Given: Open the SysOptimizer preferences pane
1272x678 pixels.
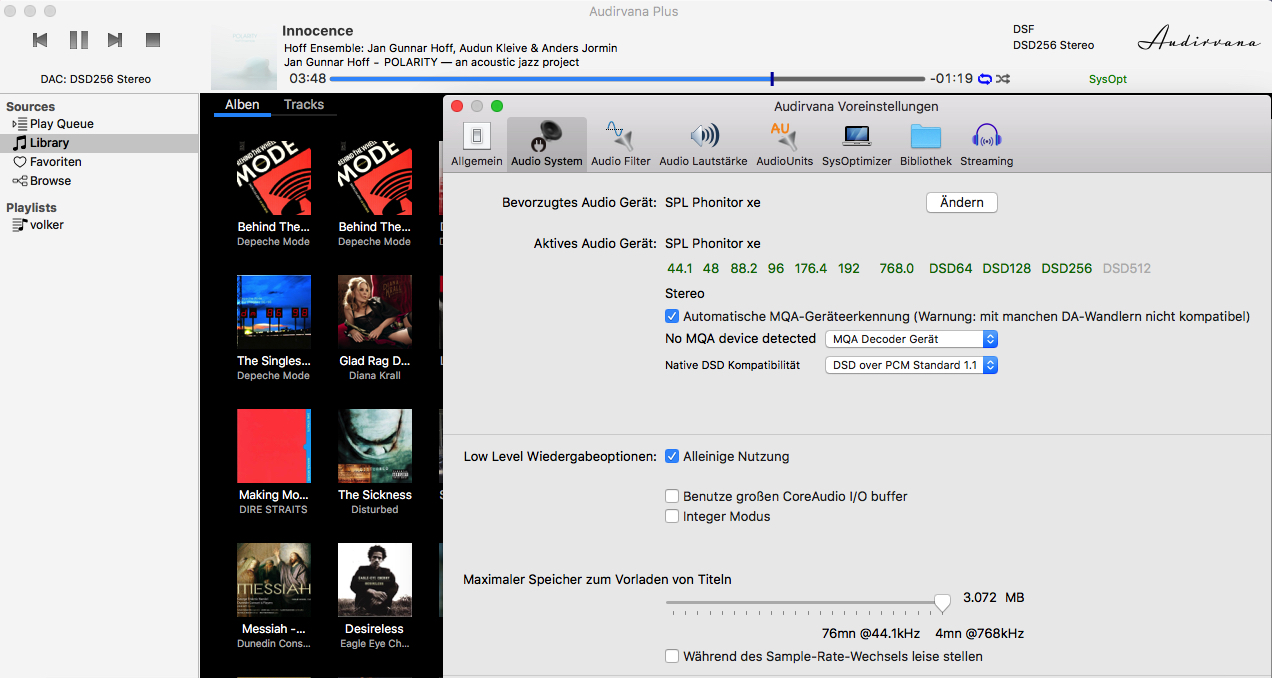Looking at the screenshot, I should 856,143.
